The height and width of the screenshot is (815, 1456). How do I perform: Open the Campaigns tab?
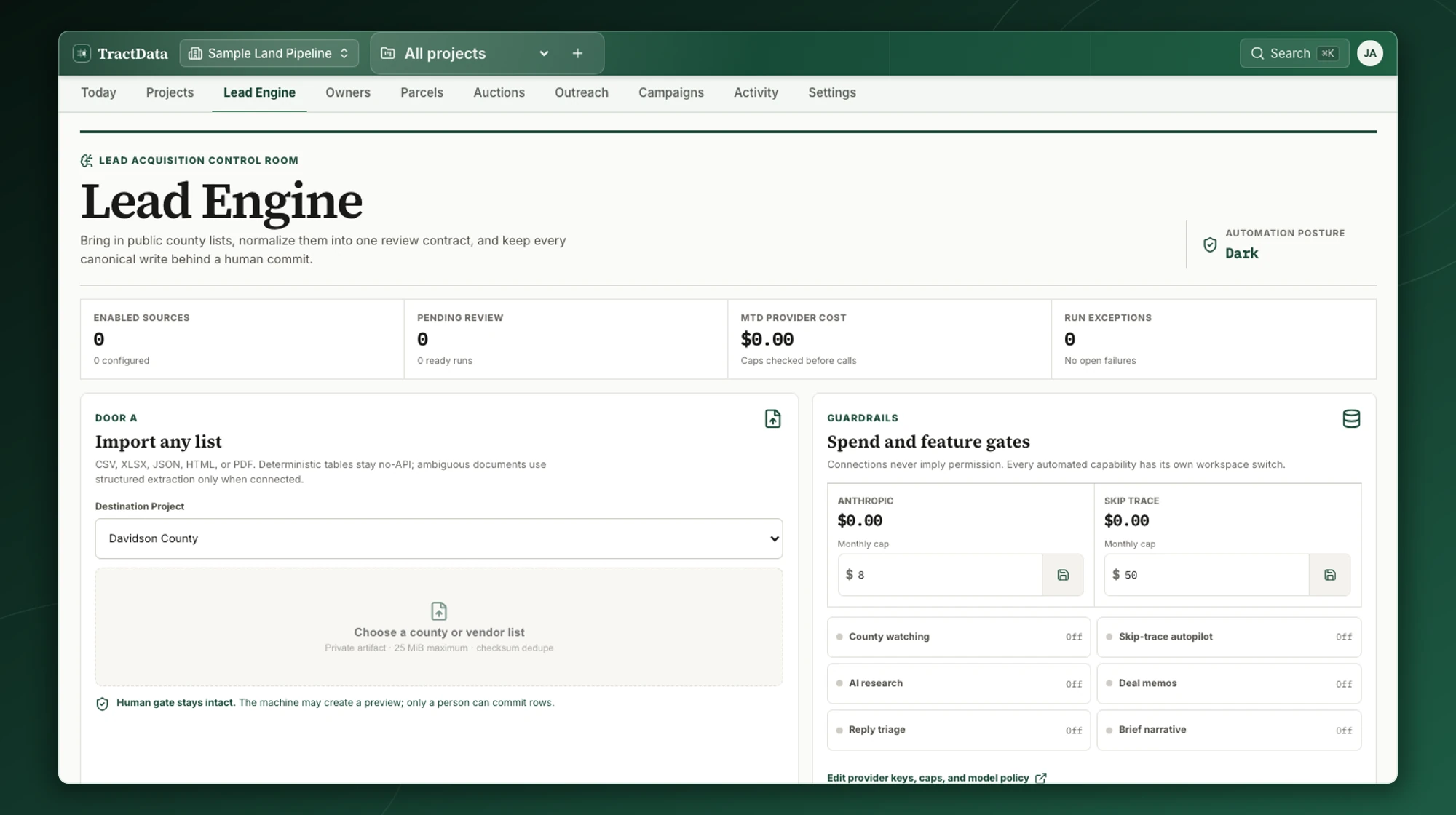pyautogui.click(x=670, y=92)
